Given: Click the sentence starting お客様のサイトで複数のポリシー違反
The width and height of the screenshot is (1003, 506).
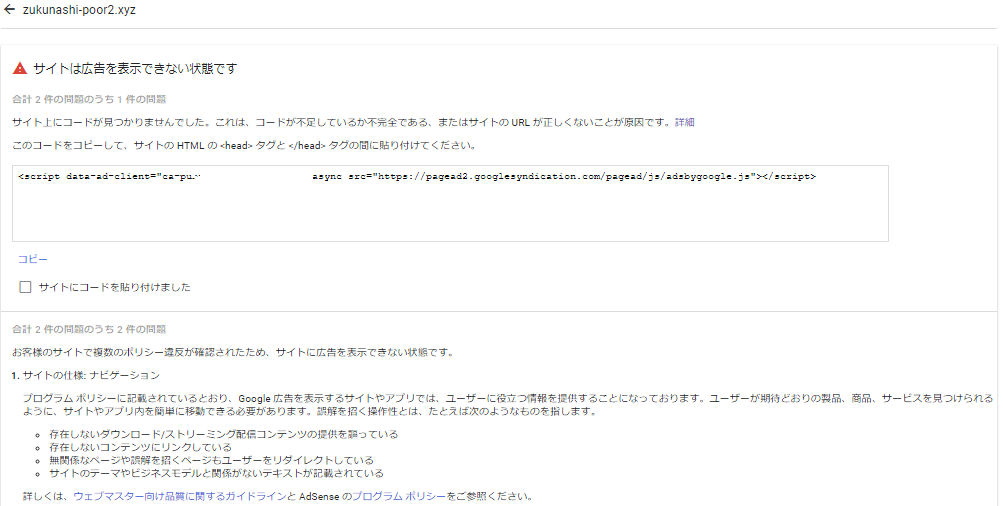Looking at the screenshot, I should point(233,352).
